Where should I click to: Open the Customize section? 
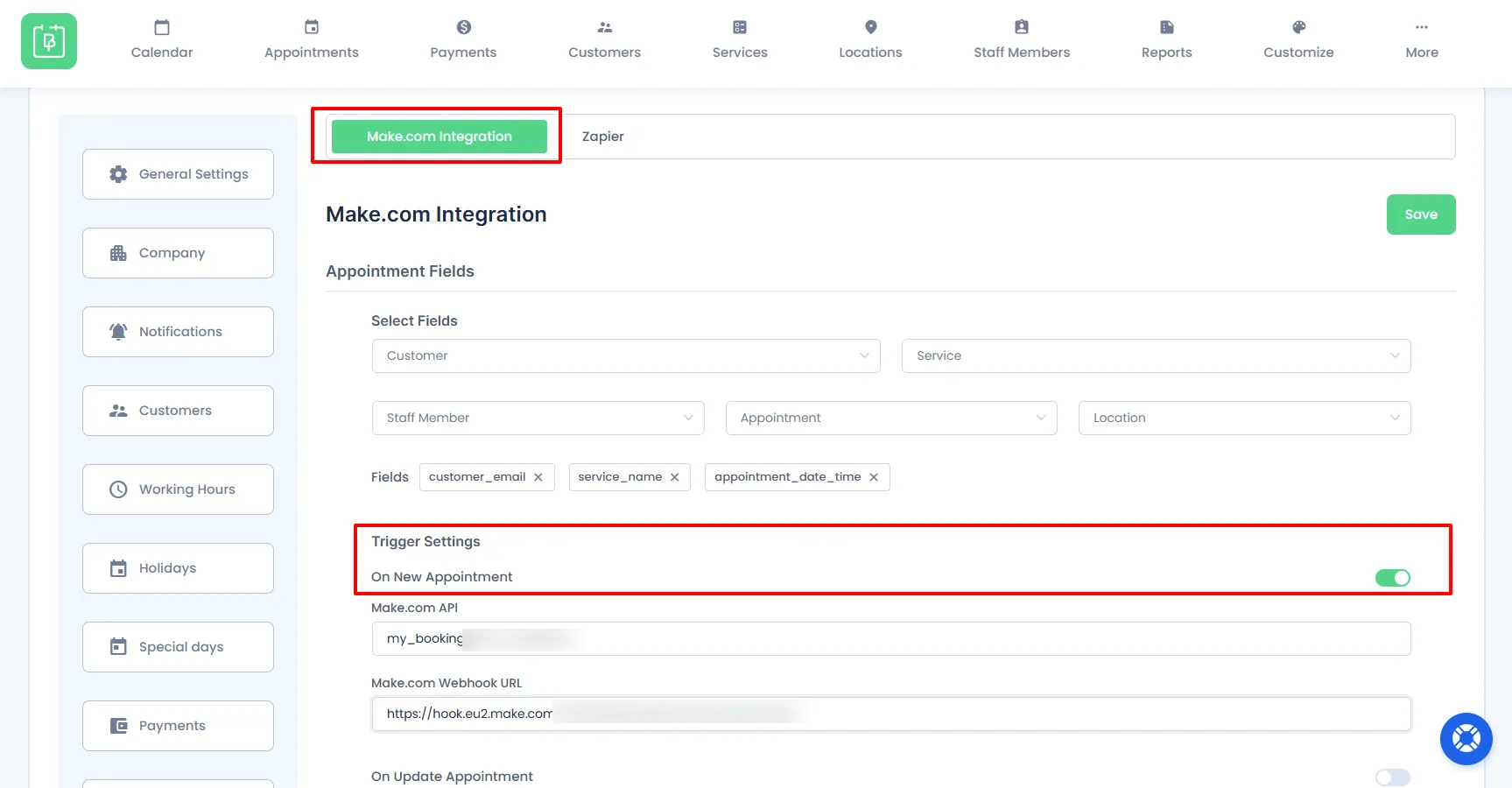1298,39
